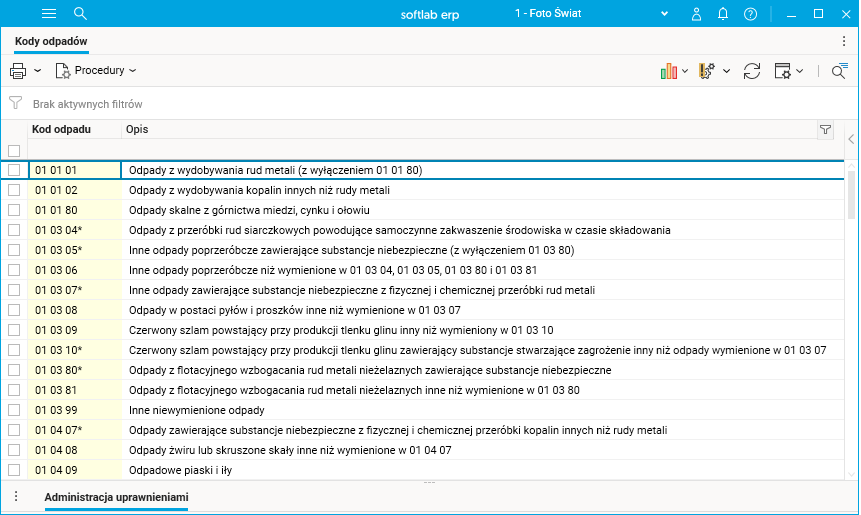This screenshot has width=861, height=515.
Task: Open the company selector dropdown arrow
Action: click(666, 14)
